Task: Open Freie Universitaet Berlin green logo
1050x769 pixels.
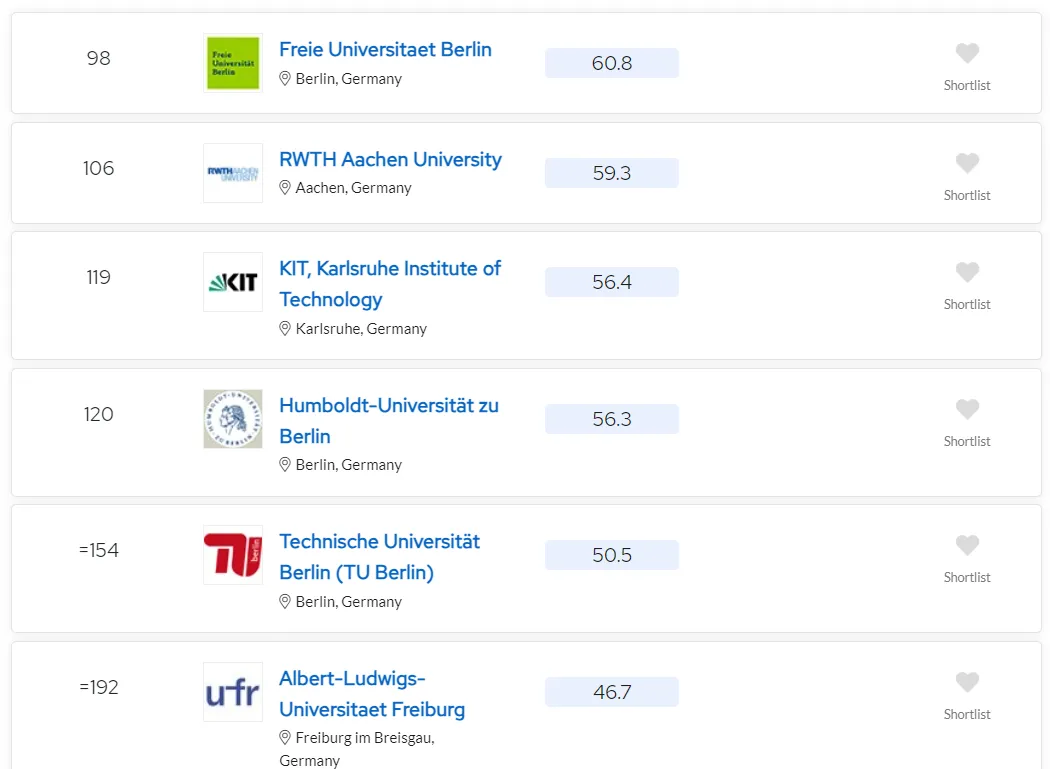Action: coord(233,63)
